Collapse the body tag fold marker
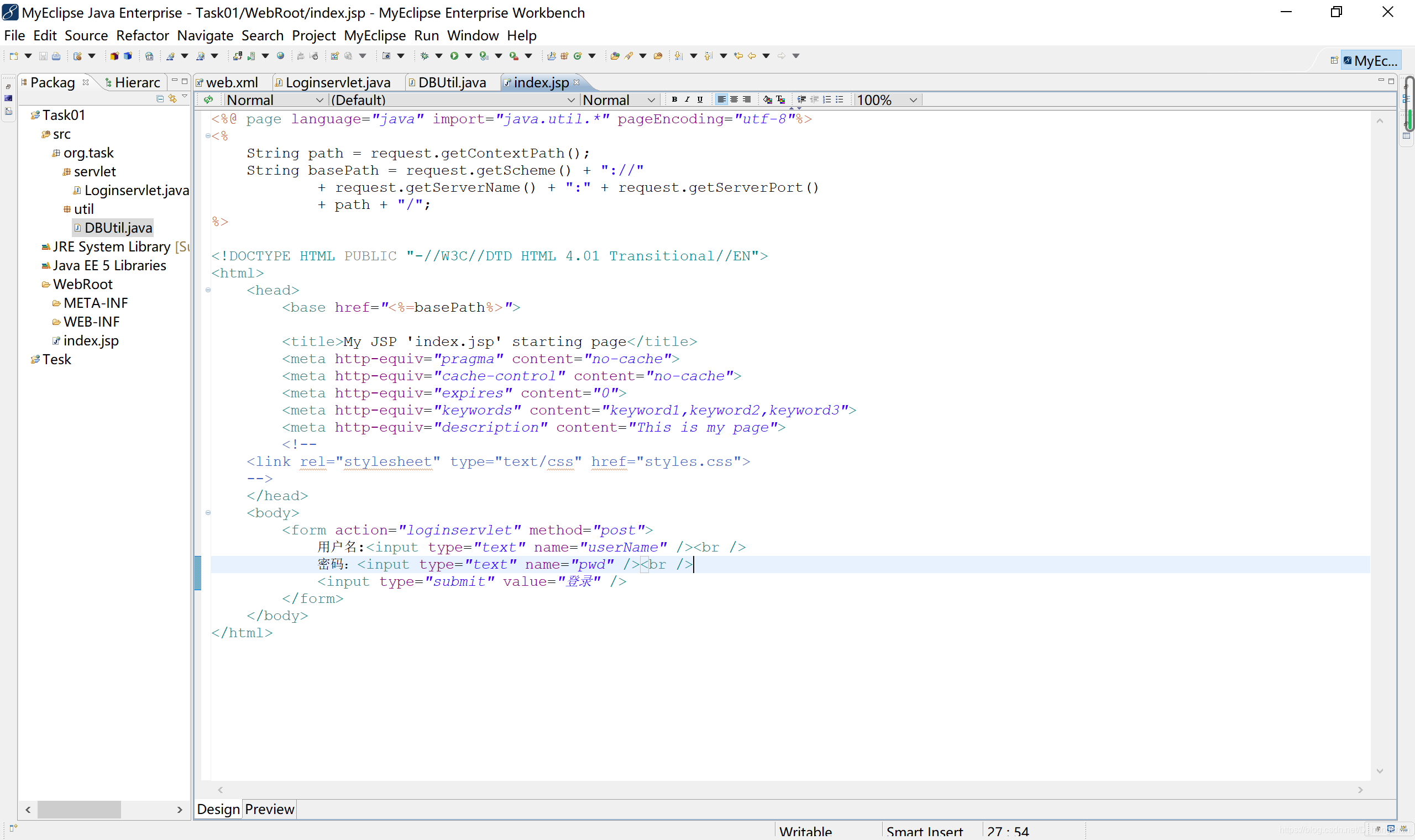Viewport: 1415px width, 840px height. 208,513
